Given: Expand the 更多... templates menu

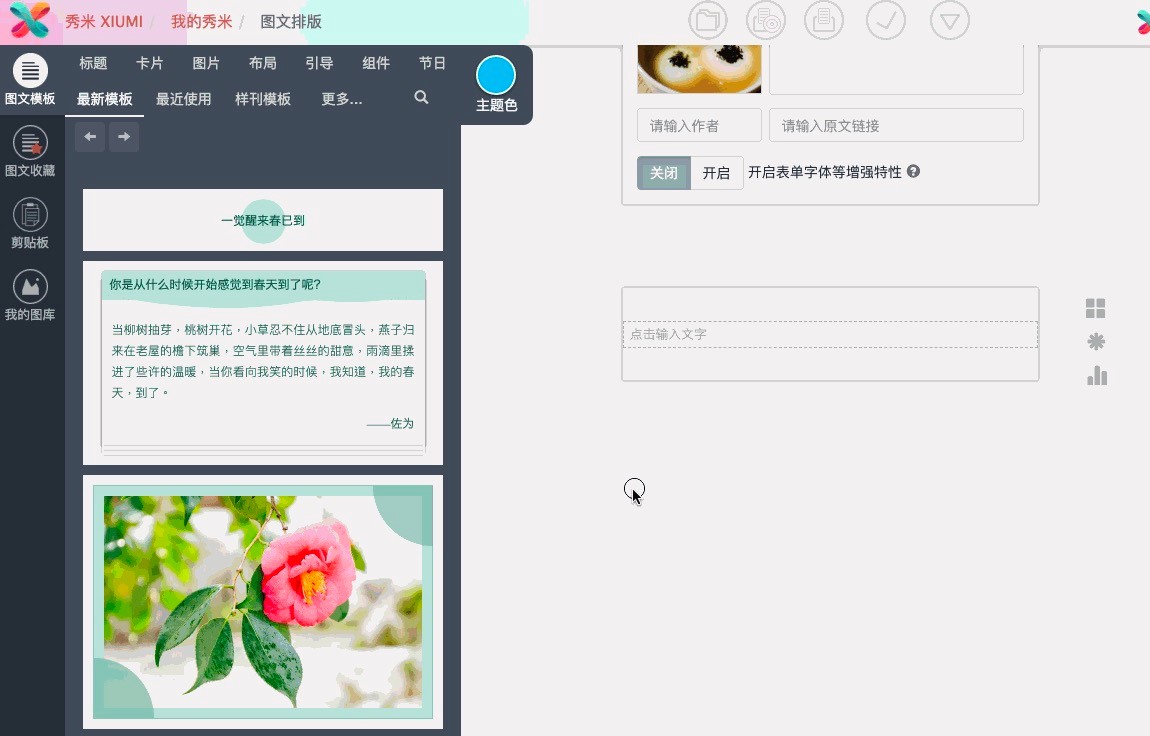Looking at the screenshot, I should [x=342, y=99].
